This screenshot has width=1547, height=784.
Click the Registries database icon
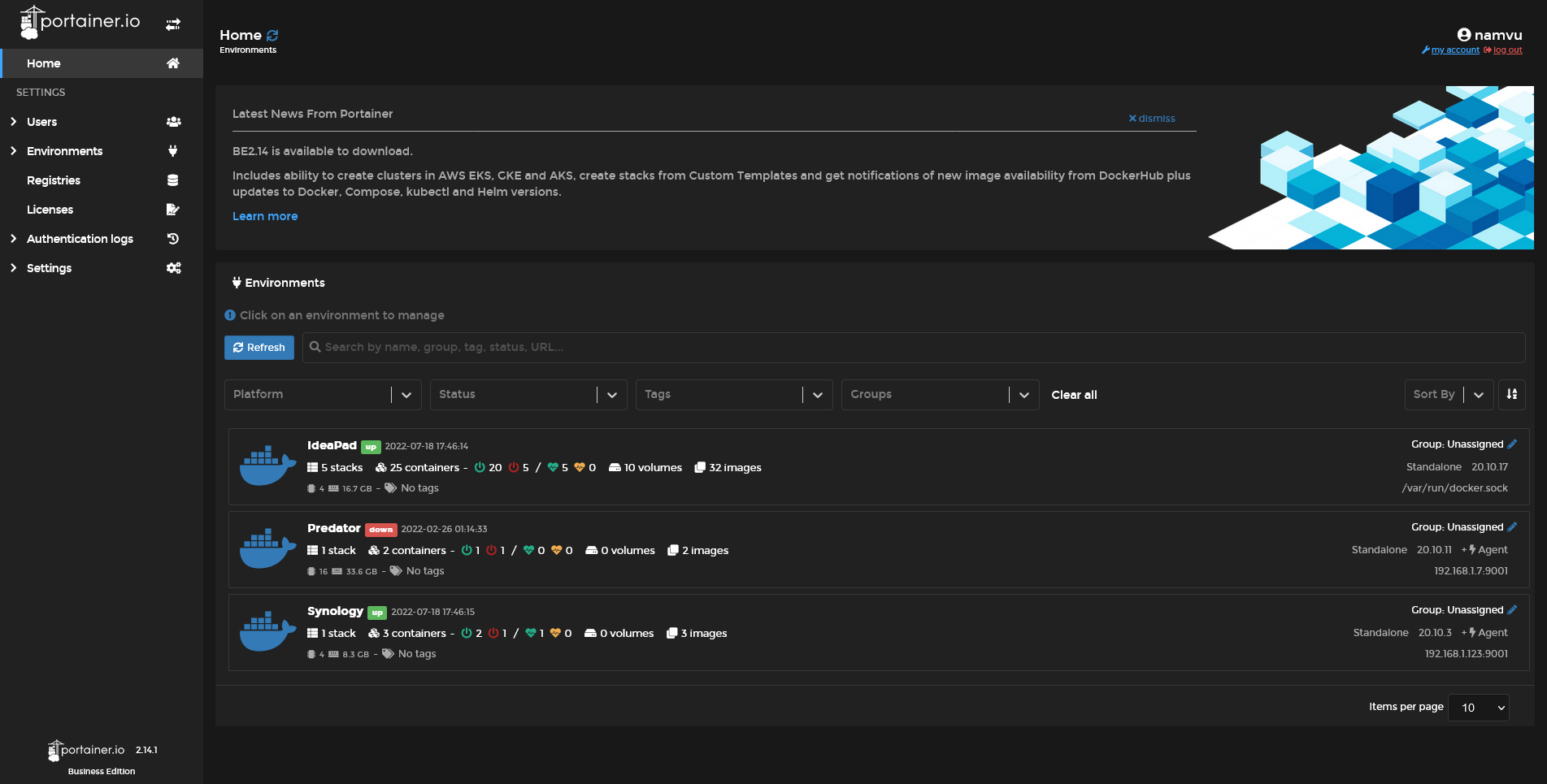tap(173, 180)
